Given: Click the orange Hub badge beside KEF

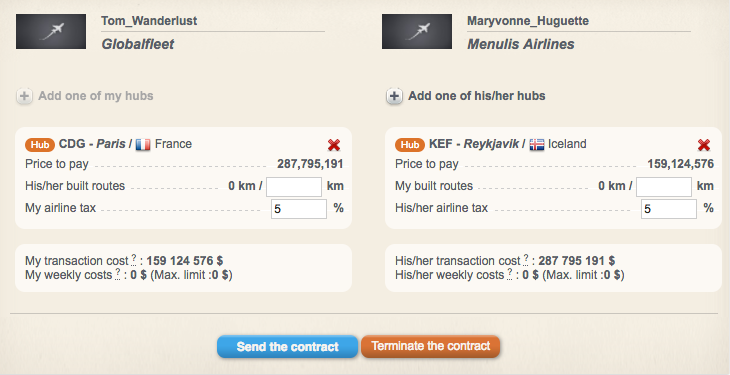Looking at the screenshot, I should pos(410,144).
